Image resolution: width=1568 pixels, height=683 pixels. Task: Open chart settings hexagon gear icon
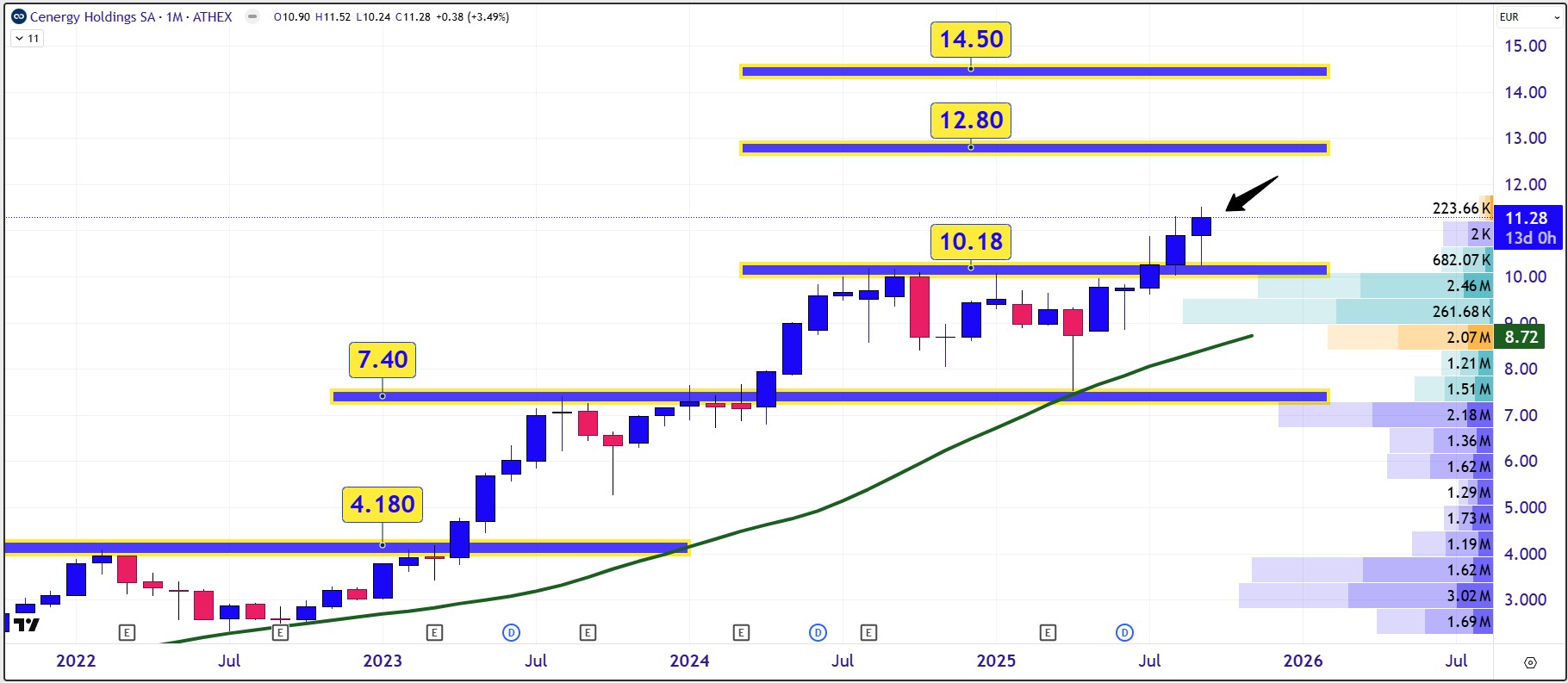[1530, 662]
